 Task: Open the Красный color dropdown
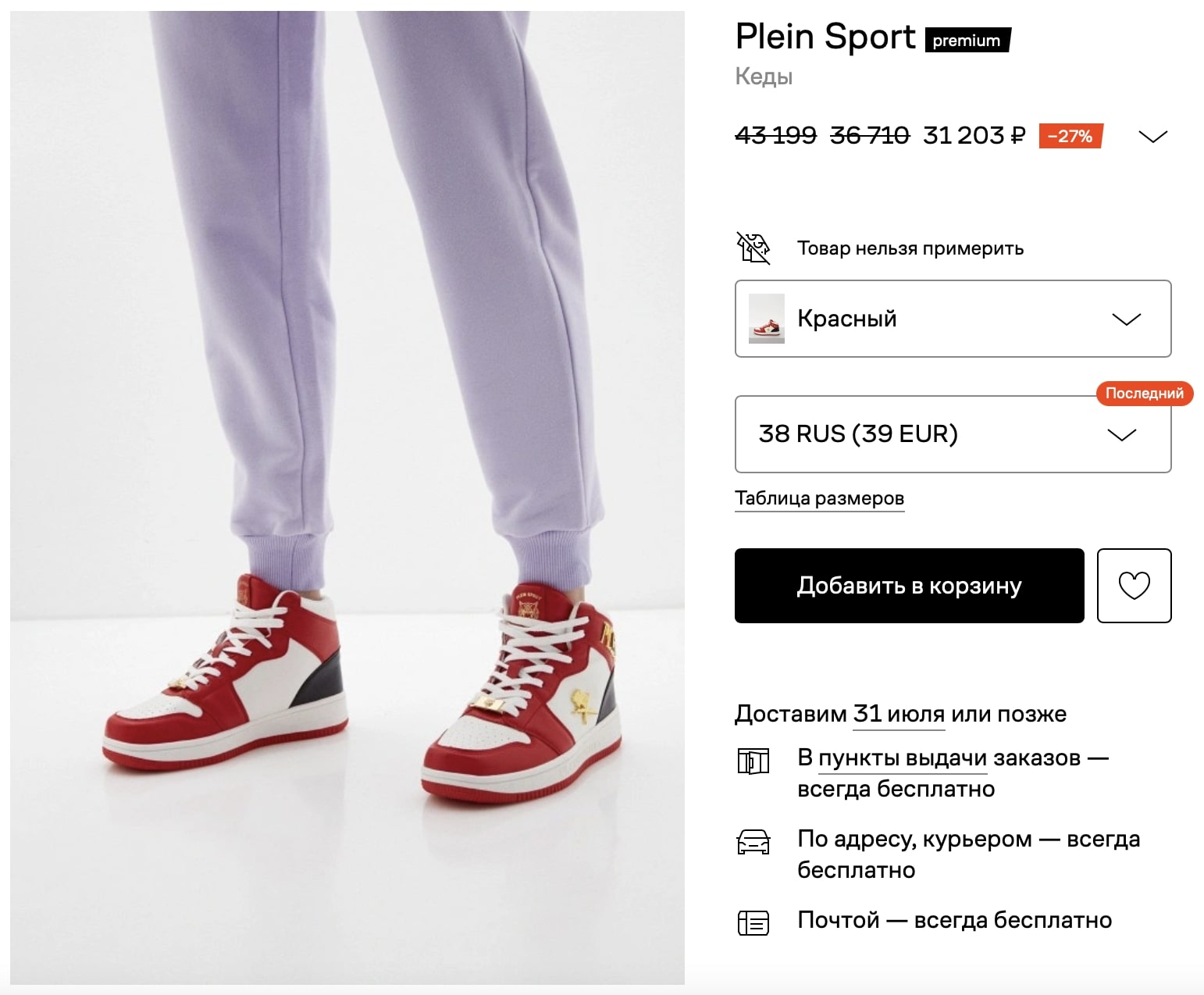[953, 319]
